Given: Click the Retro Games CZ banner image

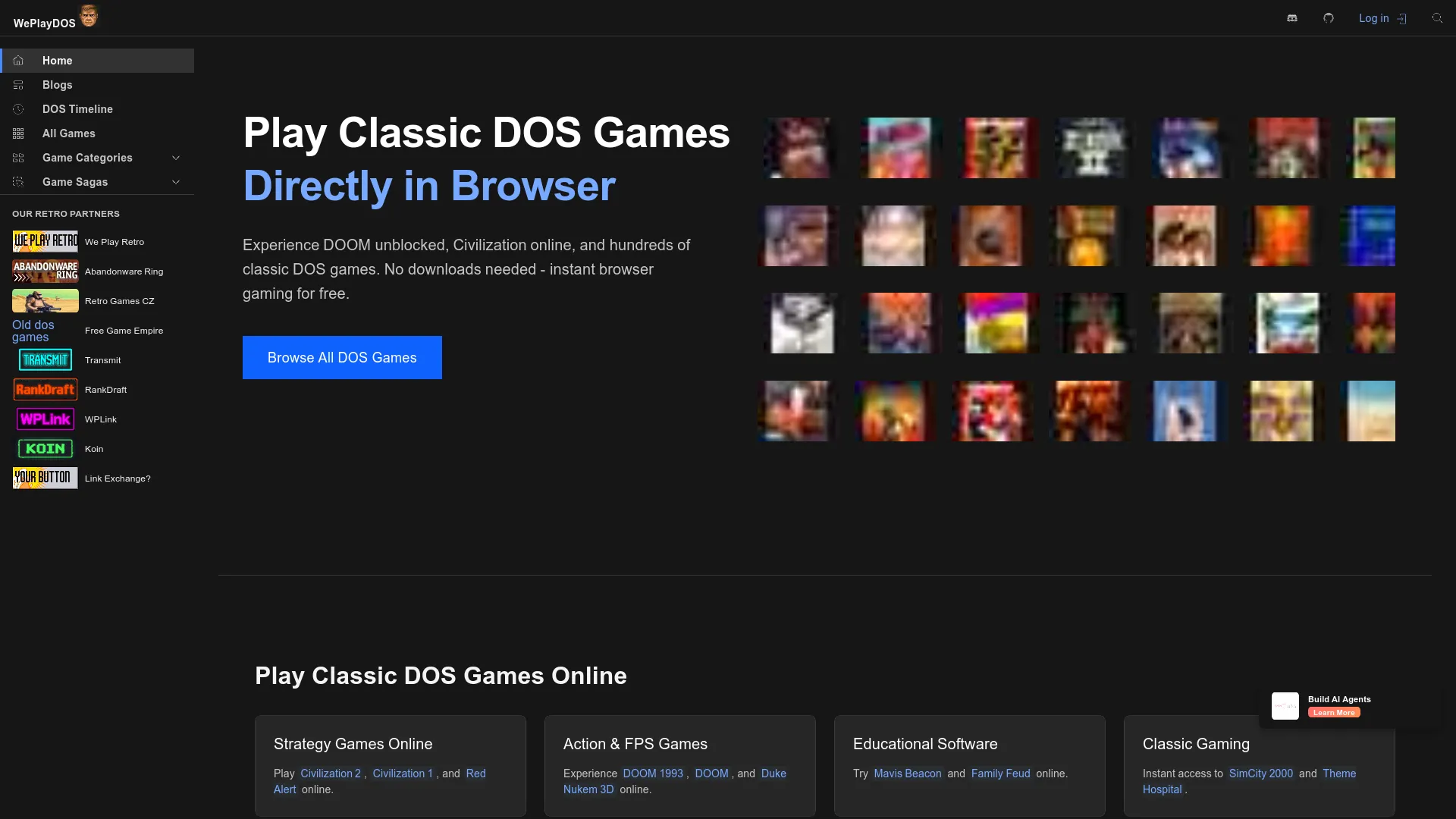Looking at the screenshot, I should (x=45, y=300).
